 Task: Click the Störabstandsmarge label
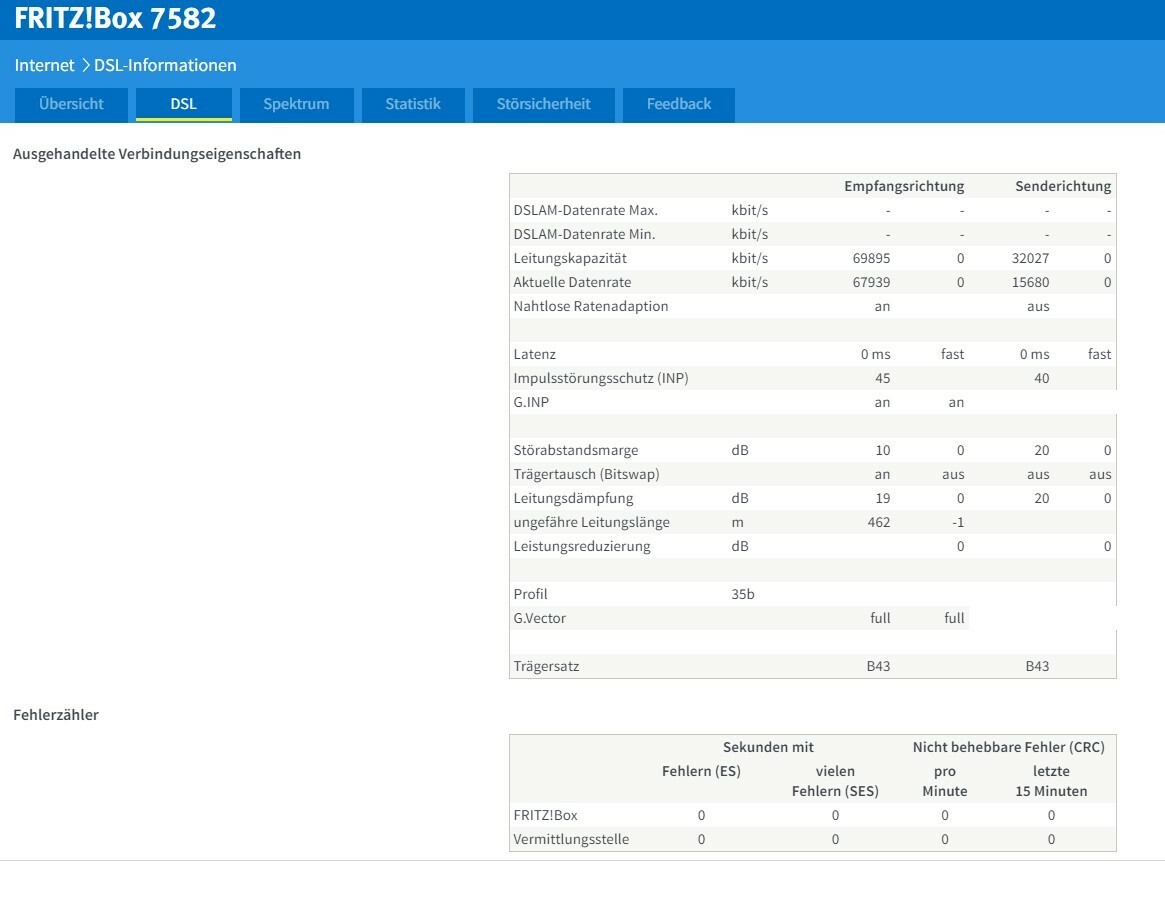[x=576, y=450]
